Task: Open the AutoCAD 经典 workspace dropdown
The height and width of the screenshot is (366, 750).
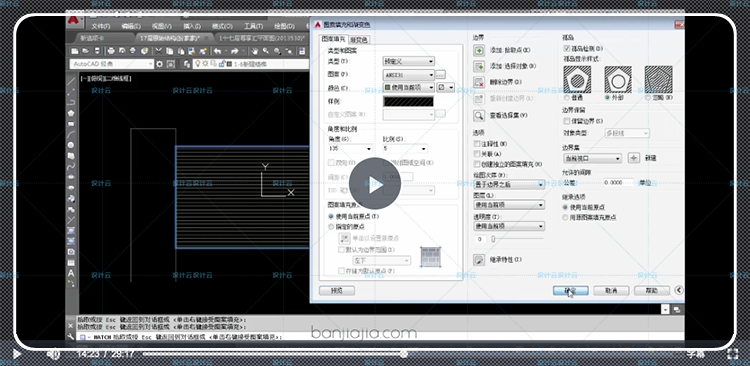Action: [112, 64]
